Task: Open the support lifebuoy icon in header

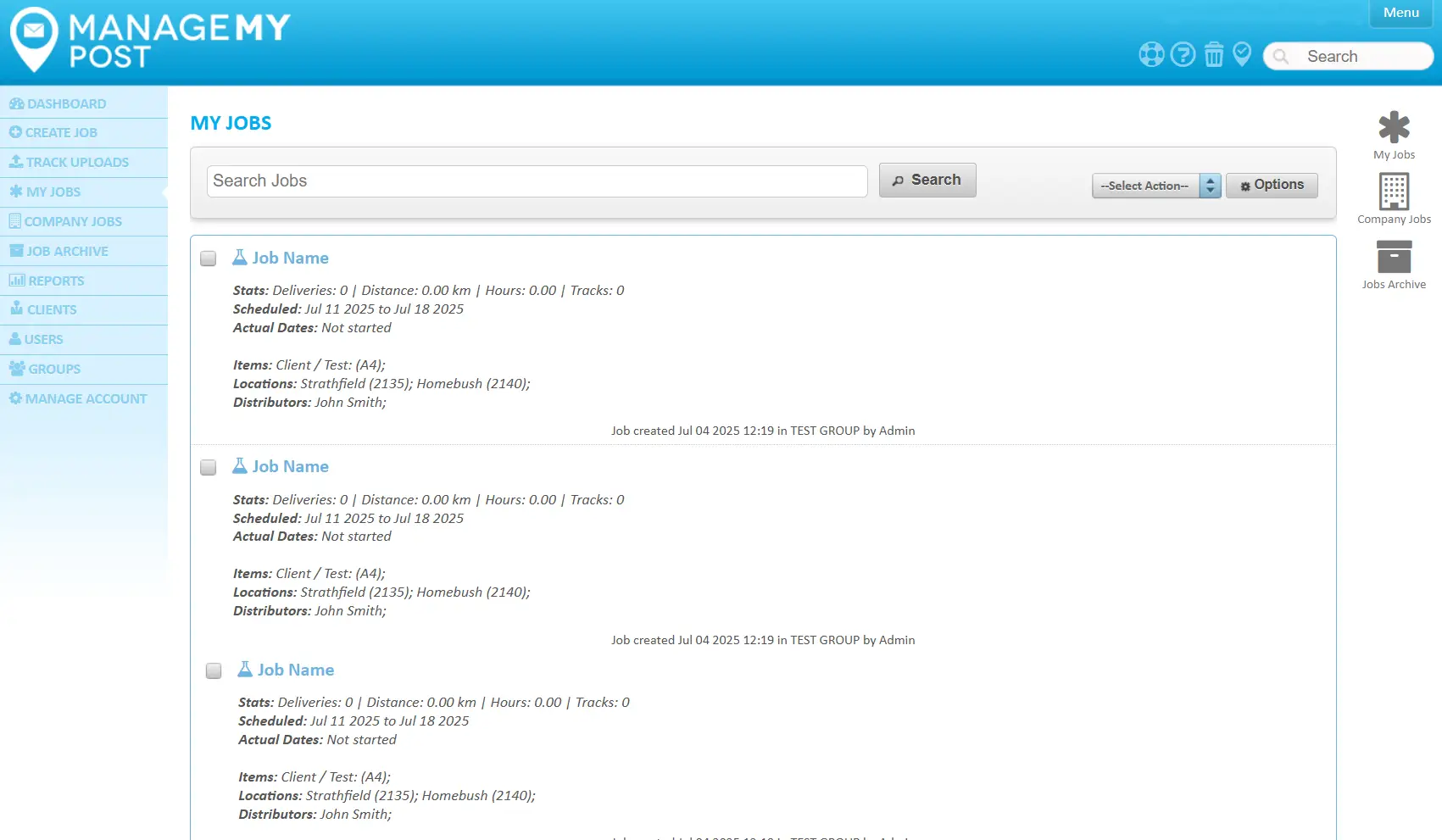Action: point(1151,55)
